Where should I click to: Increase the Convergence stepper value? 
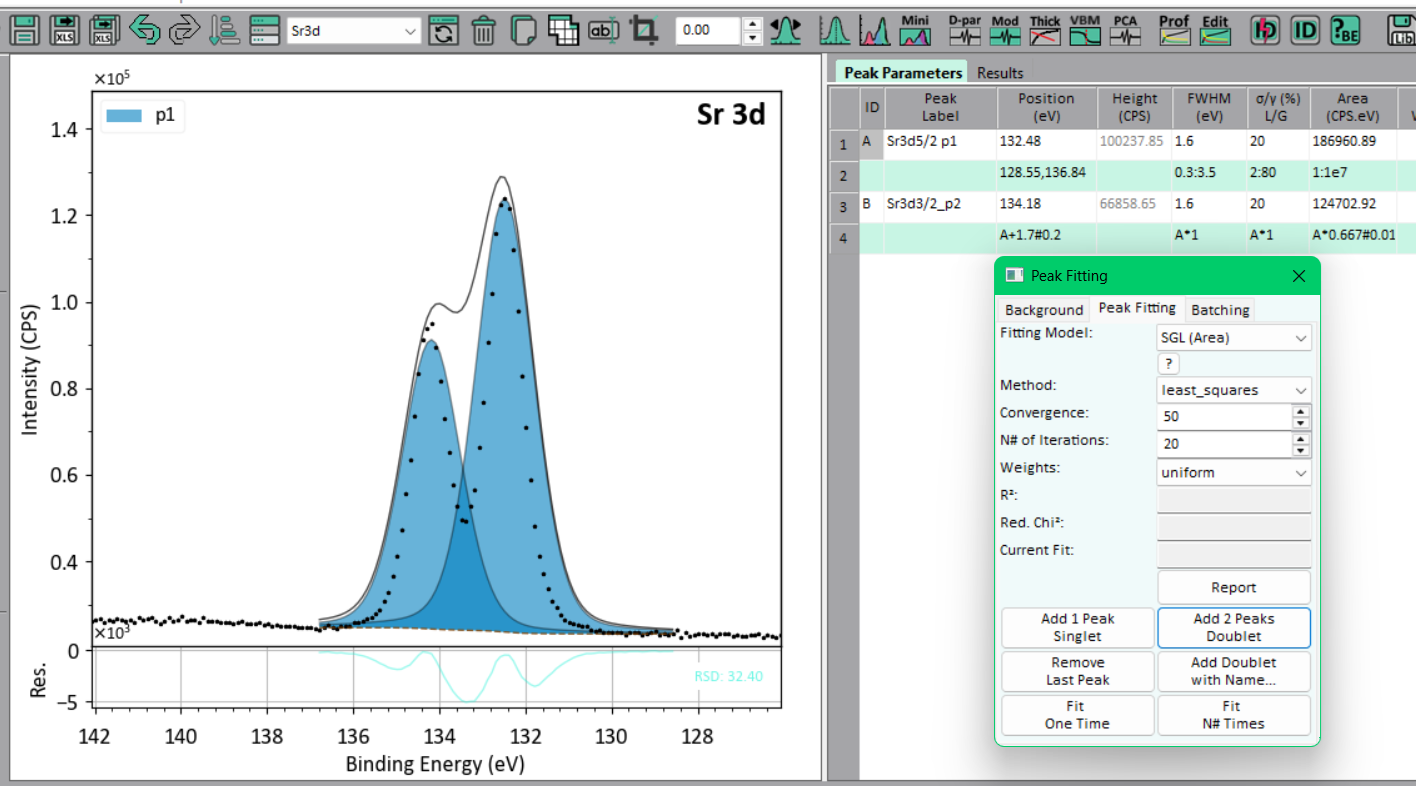click(1301, 410)
